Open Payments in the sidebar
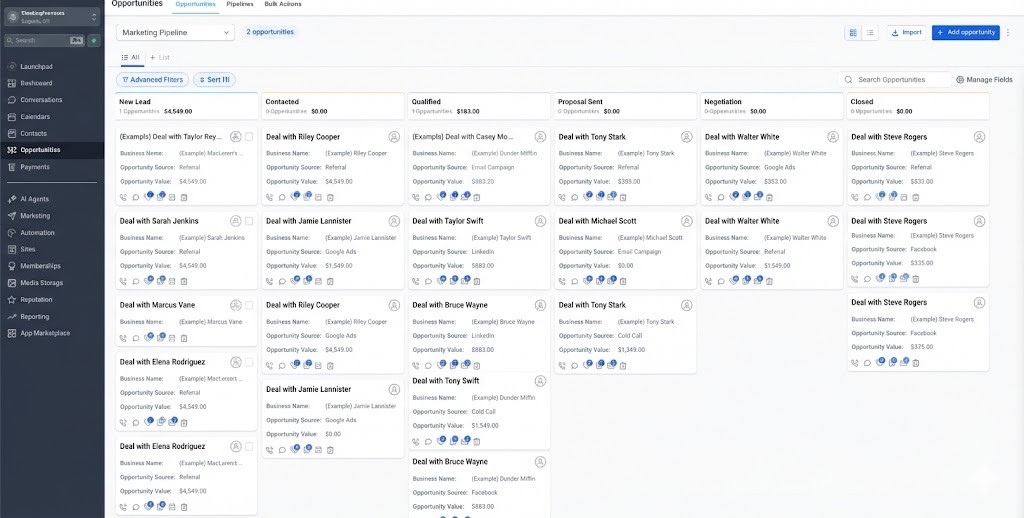 coord(34,167)
